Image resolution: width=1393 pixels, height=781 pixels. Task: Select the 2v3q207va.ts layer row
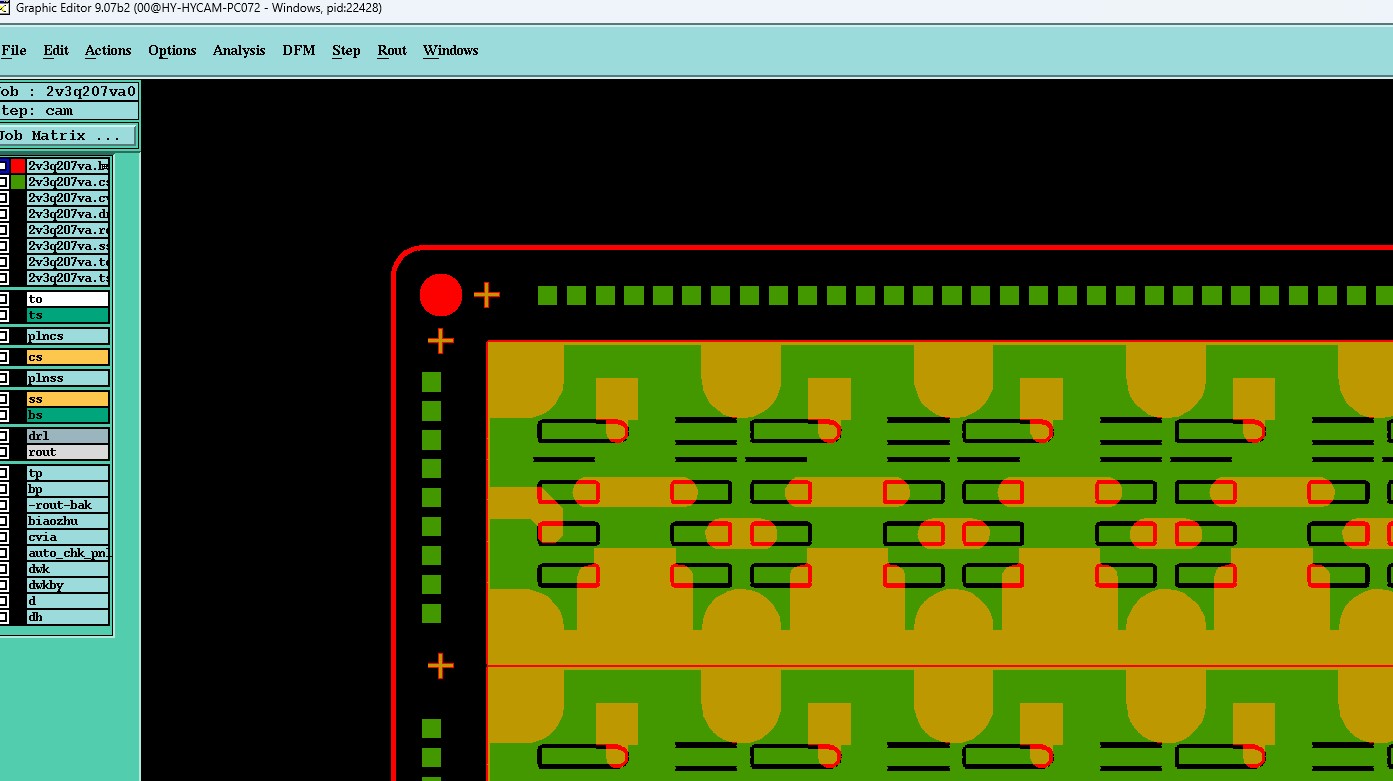pos(68,278)
